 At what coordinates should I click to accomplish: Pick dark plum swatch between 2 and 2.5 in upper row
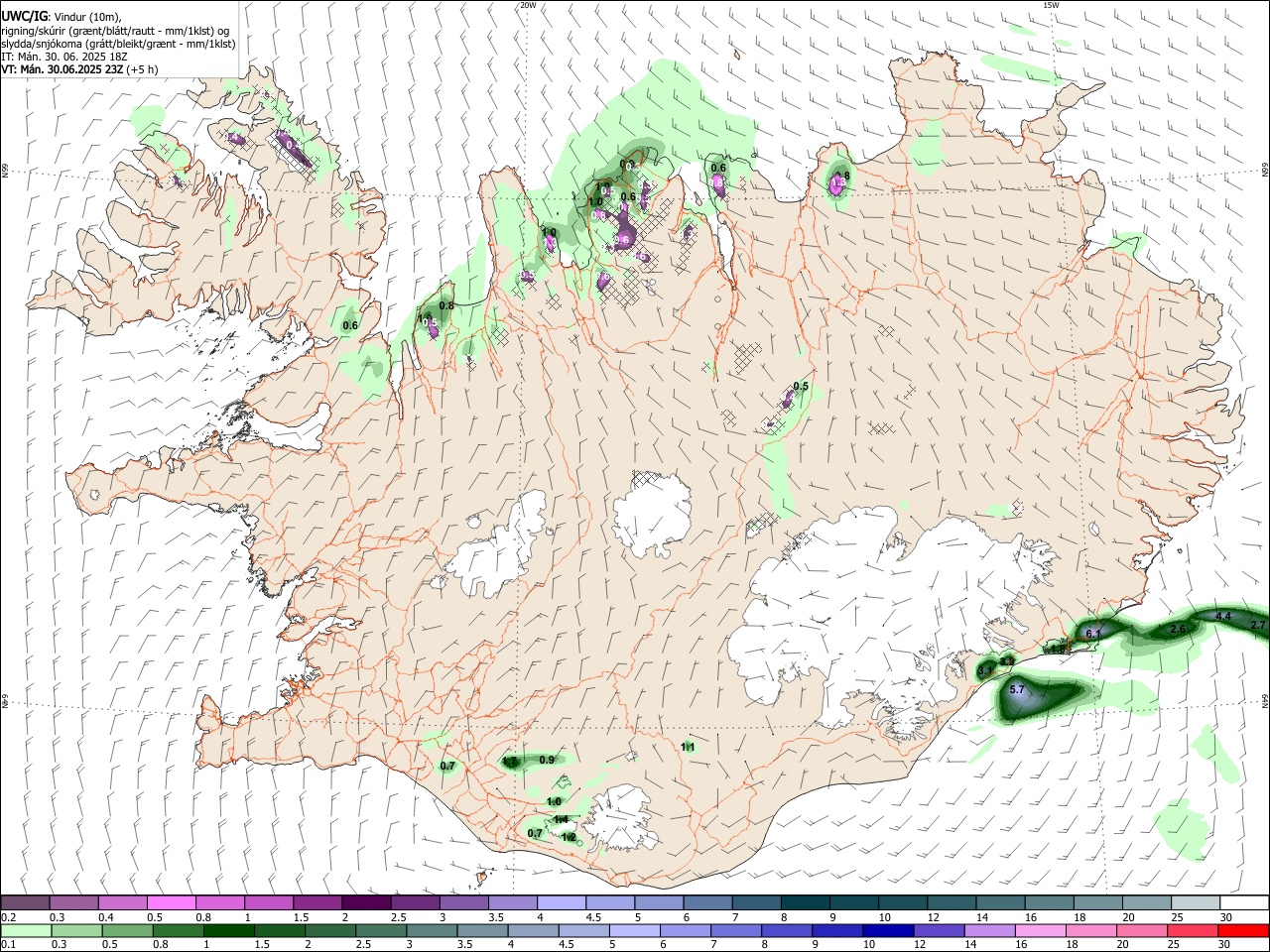point(366,902)
